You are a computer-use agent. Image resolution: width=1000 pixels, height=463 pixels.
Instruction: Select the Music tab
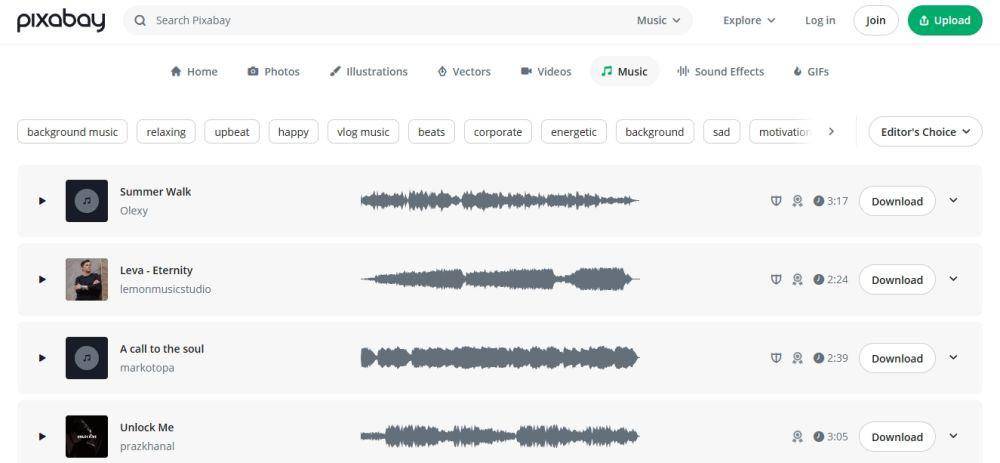[624, 71]
